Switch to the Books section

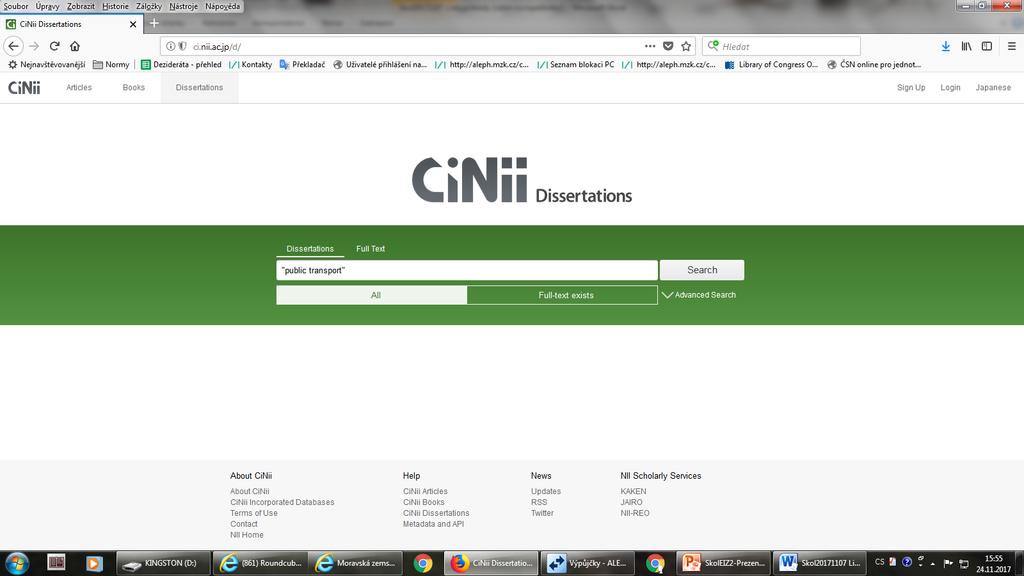[x=134, y=88]
